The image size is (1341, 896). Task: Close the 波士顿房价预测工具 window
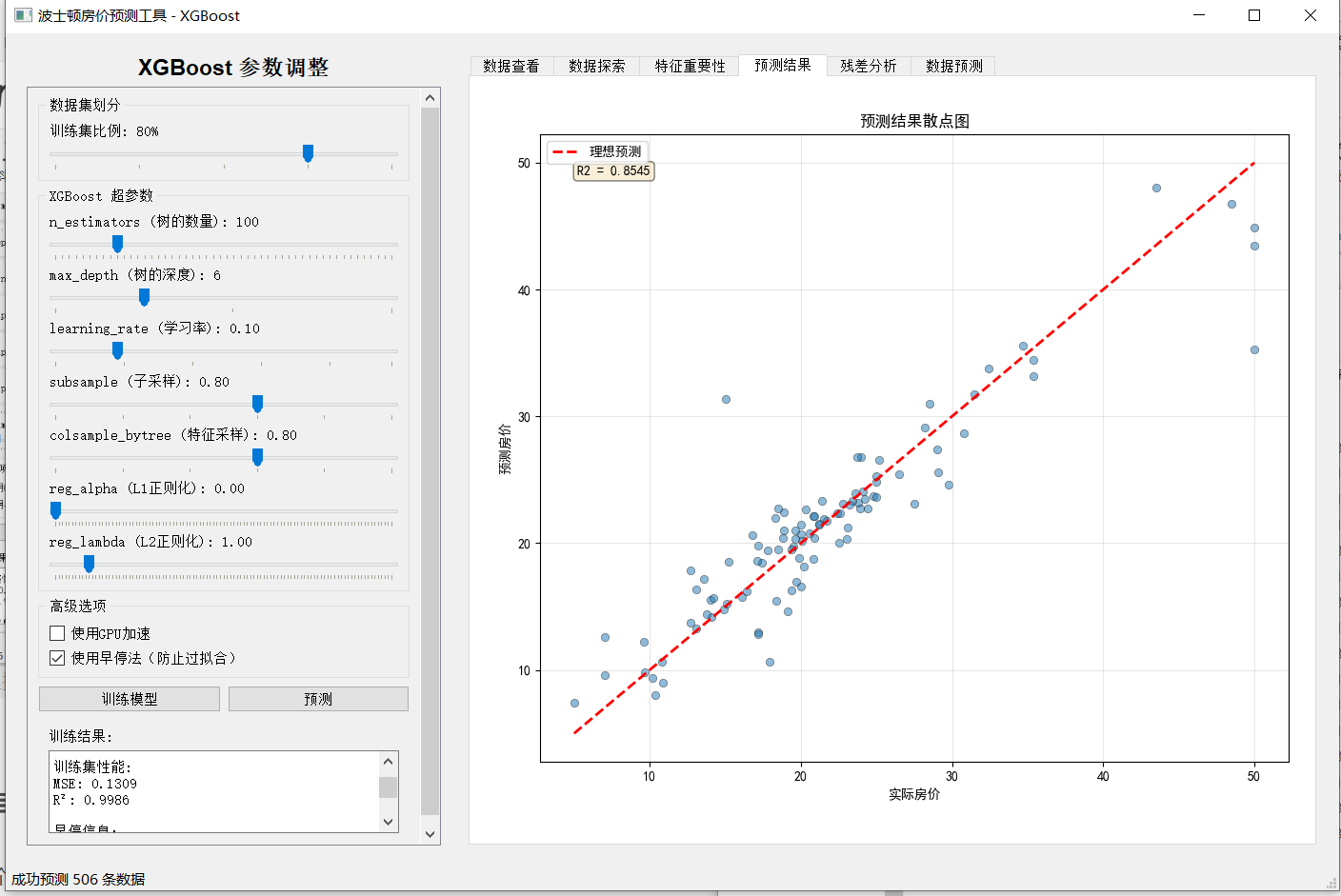point(1311,15)
